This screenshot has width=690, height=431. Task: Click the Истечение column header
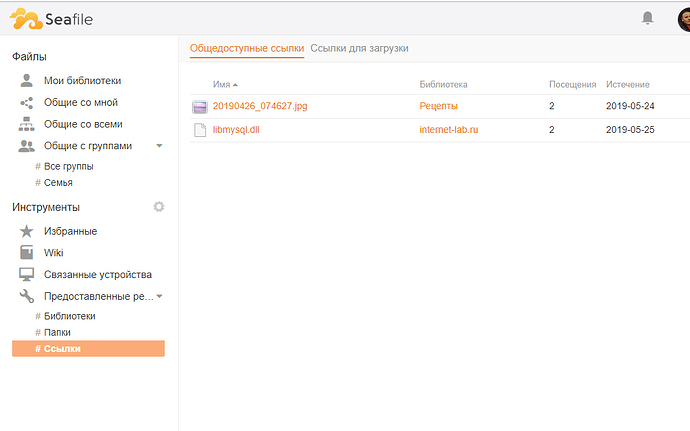click(628, 85)
